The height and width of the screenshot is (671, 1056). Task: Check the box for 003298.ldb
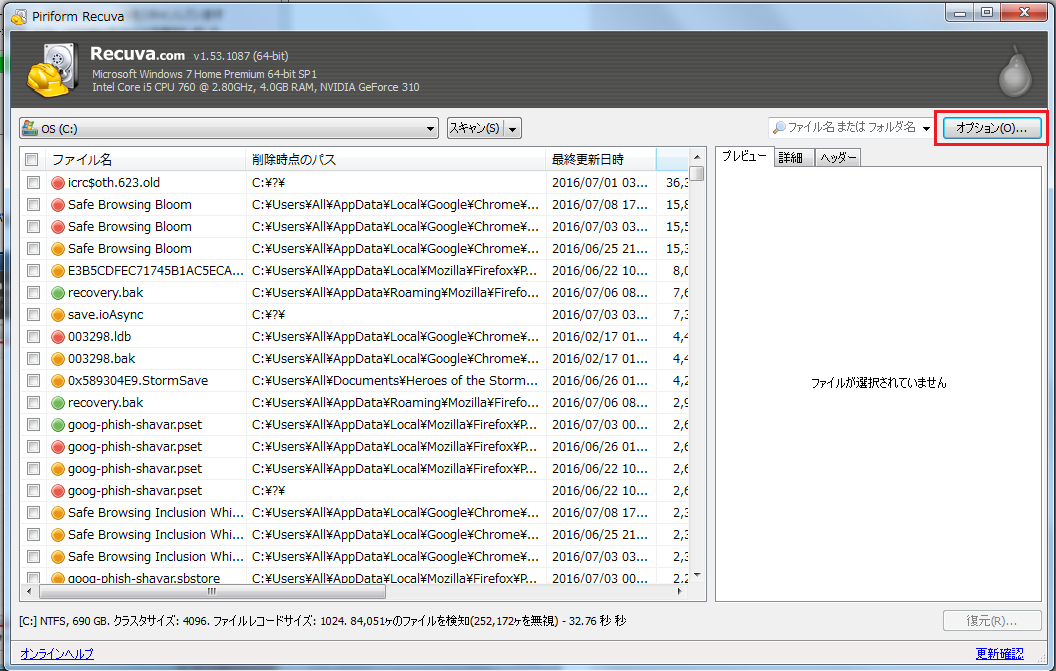(x=33, y=337)
